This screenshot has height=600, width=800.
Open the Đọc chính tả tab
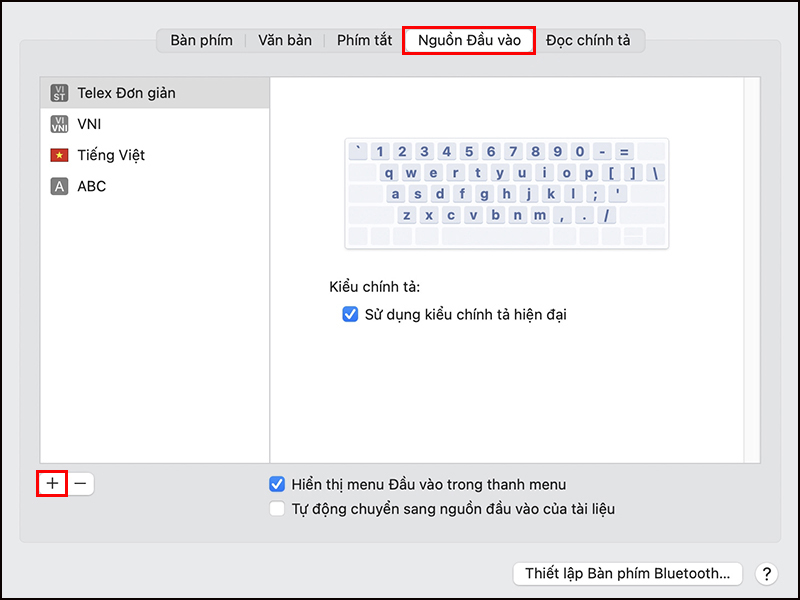[588, 40]
